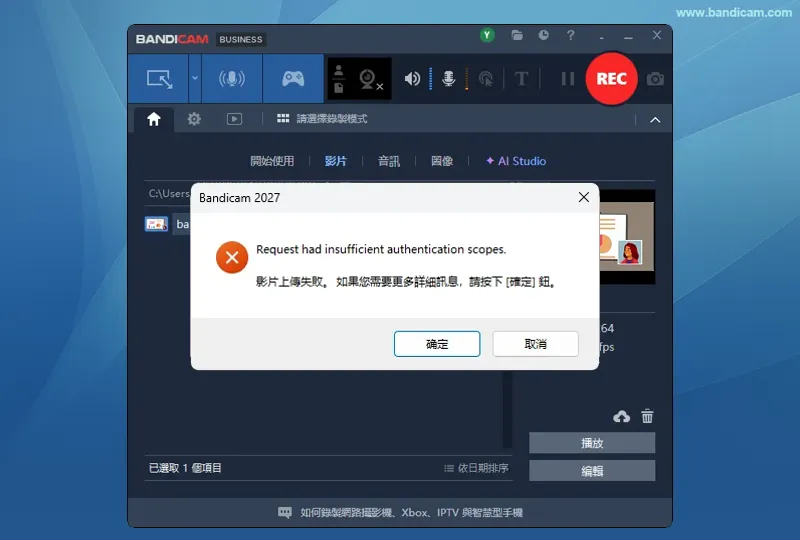Expand the screen recording mode dropdown arrow
800x540 pixels.
tap(195, 79)
